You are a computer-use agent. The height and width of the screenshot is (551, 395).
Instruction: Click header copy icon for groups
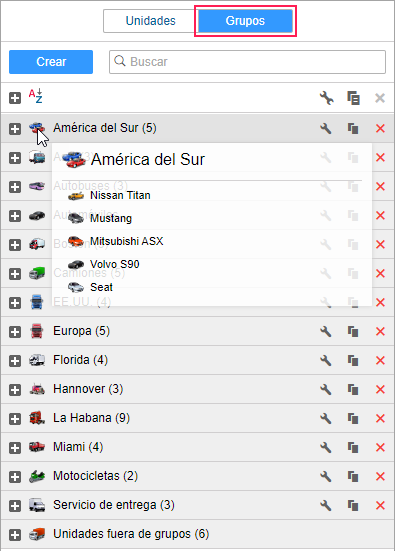(354, 98)
